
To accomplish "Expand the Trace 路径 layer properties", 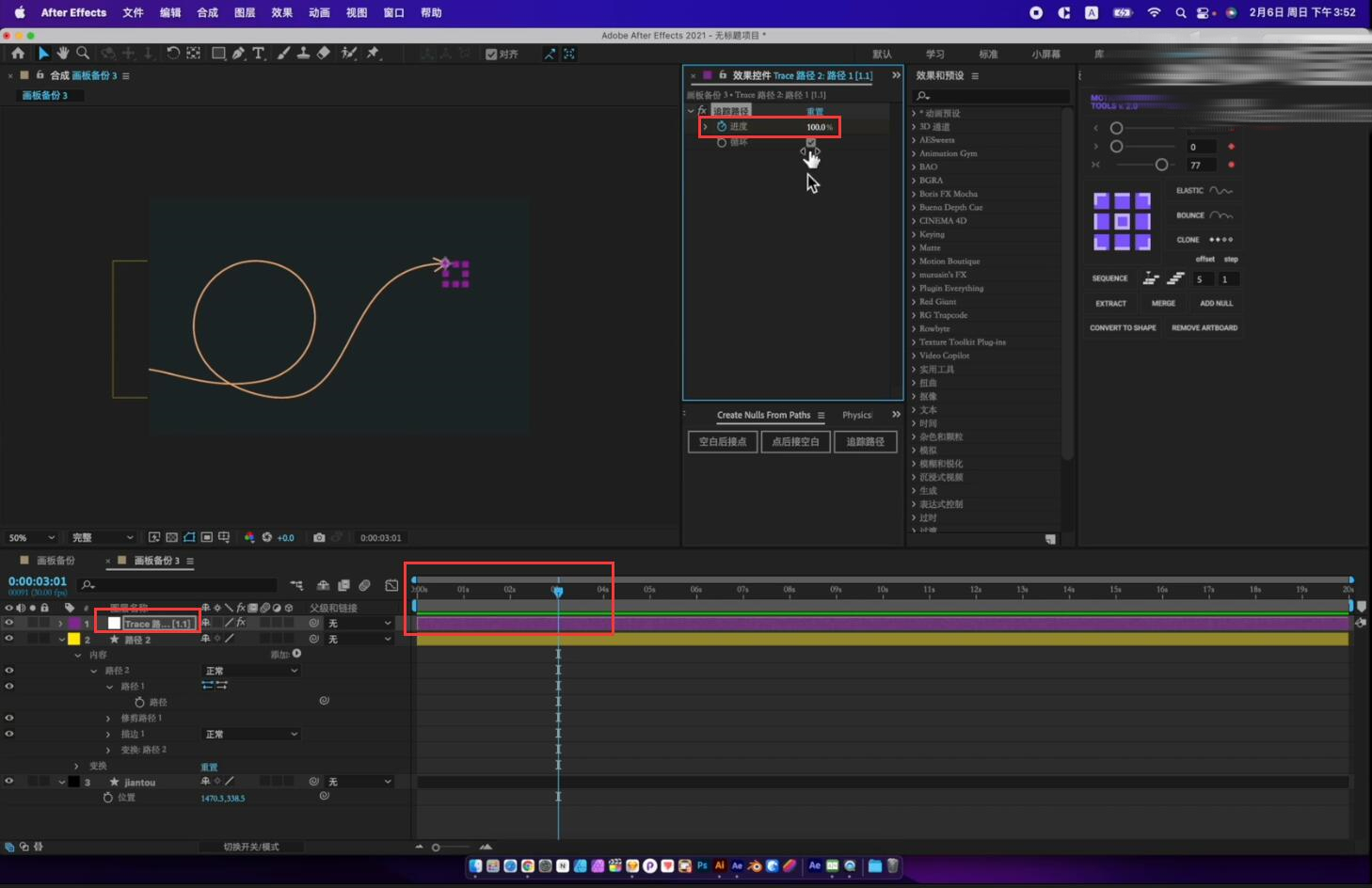I will (x=61, y=623).
